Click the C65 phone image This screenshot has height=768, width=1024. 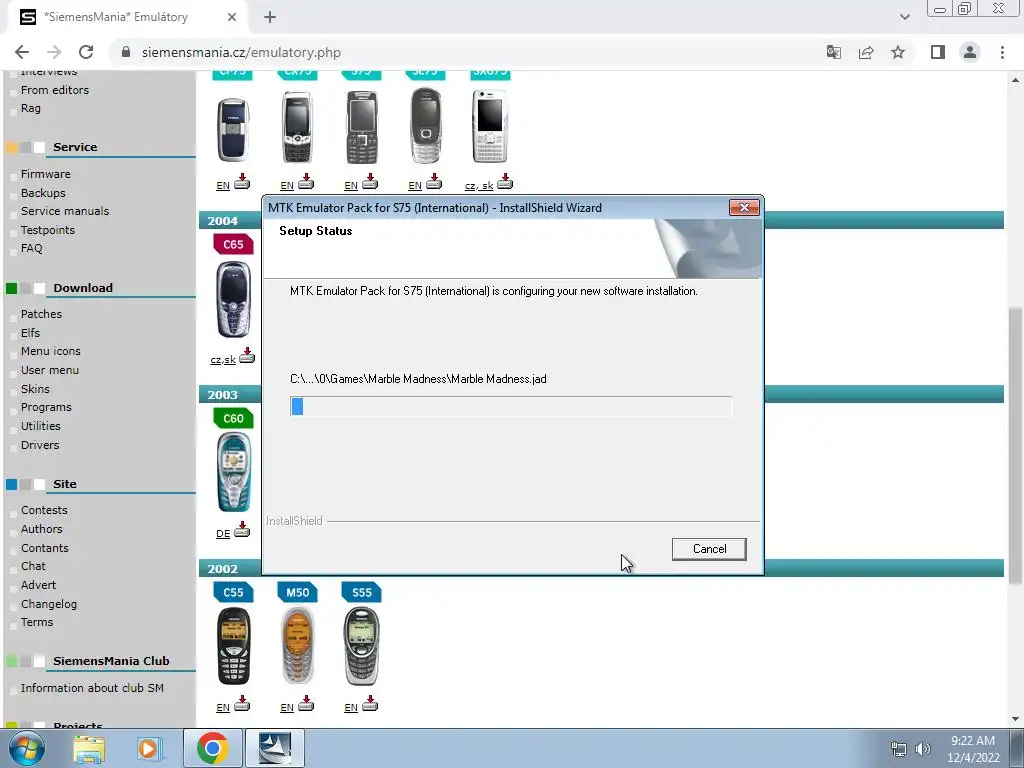(233, 299)
